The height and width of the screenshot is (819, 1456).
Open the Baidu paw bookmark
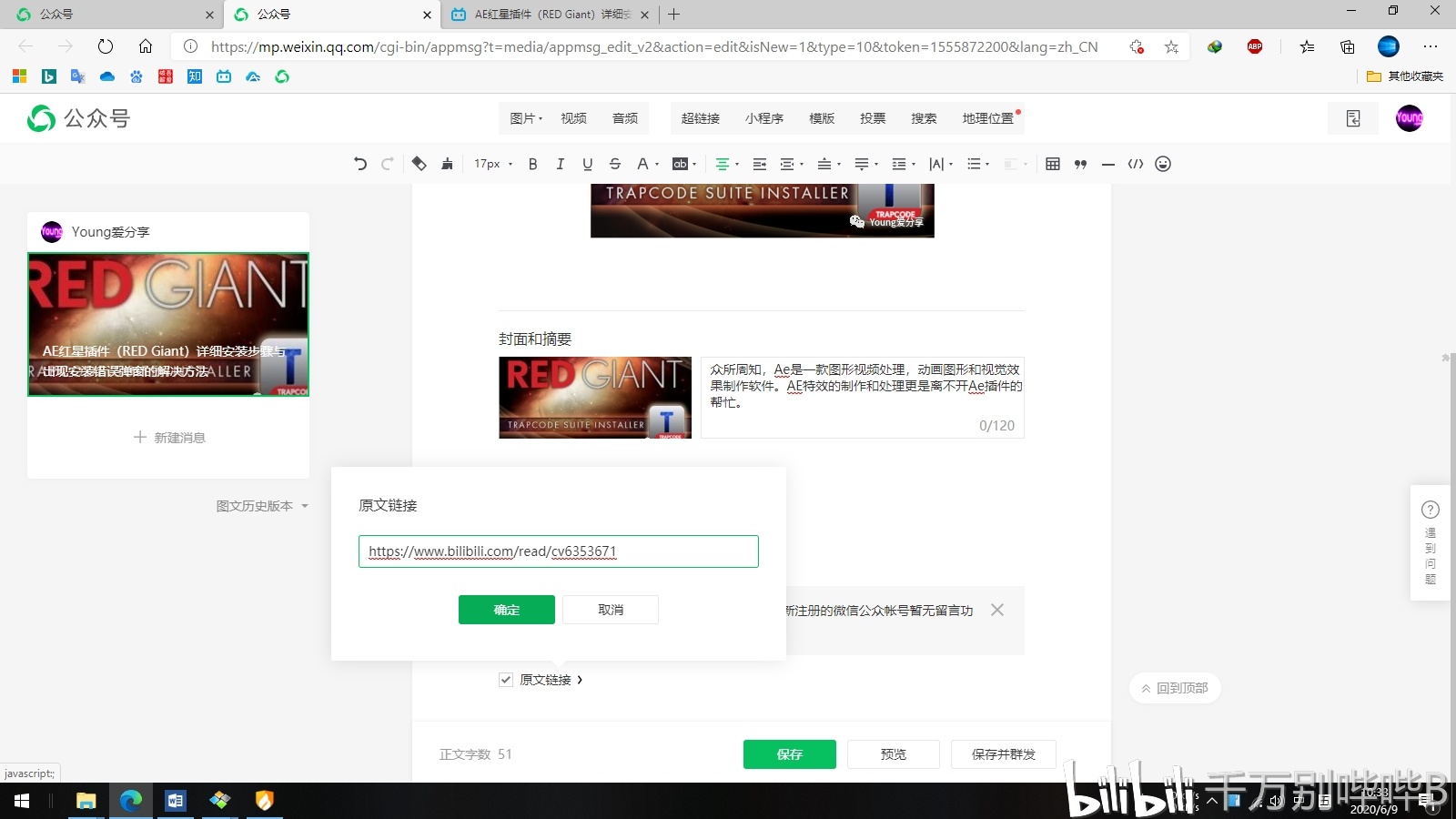(136, 76)
